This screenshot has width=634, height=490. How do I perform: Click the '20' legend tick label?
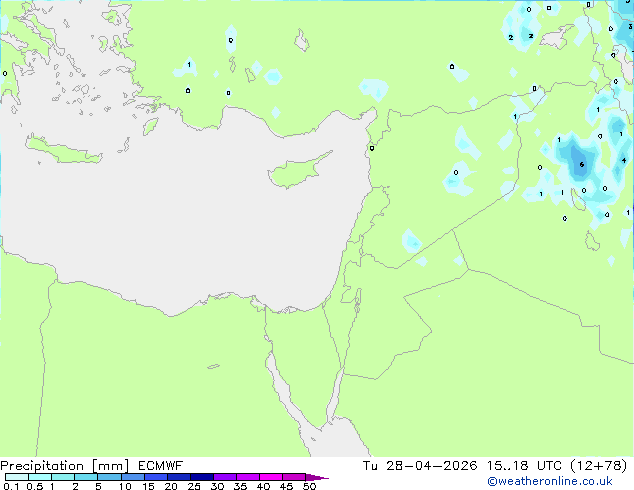coord(171,486)
